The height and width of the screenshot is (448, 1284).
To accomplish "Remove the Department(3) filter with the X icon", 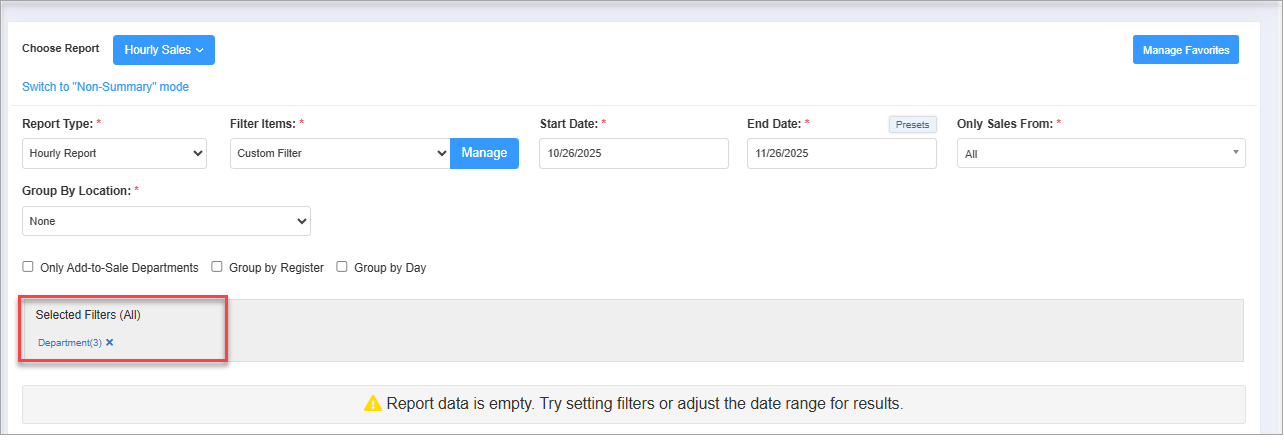I will click(110, 342).
